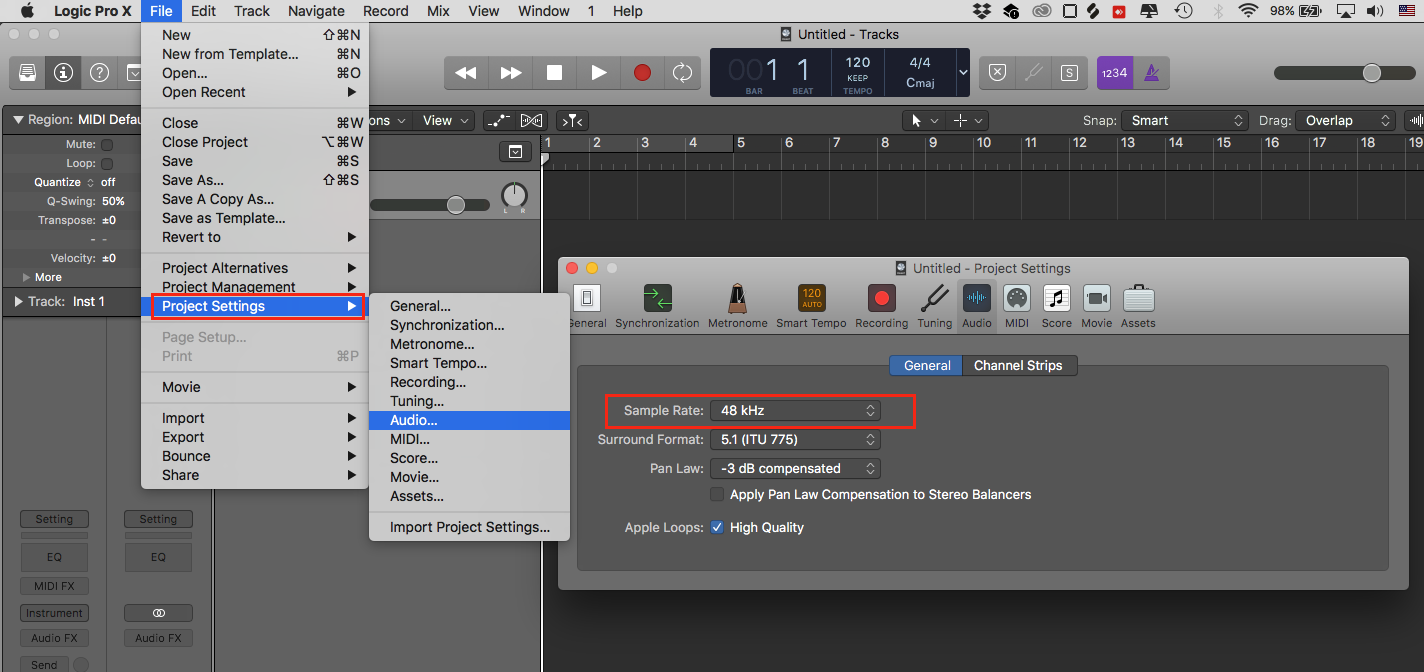Open the Sample Rate dropdown
The width and height of the screenshot is (1424, 672).
tap(795, 410)
